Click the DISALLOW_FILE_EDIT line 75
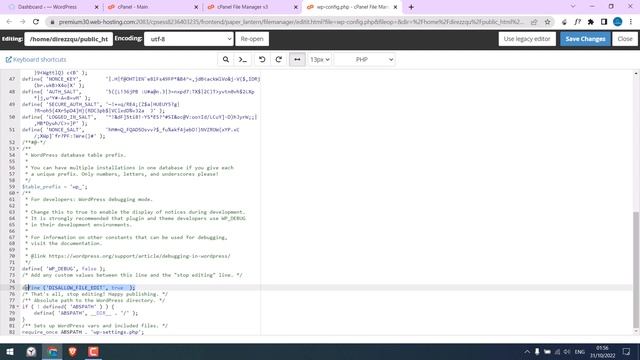The height and width of the screenshot is (360, 640). point(78,288)
